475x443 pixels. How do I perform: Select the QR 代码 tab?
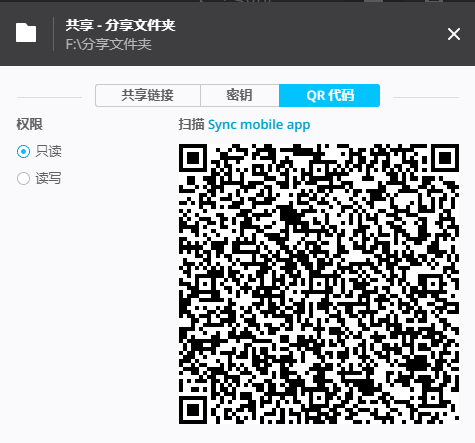coord(329,95)
